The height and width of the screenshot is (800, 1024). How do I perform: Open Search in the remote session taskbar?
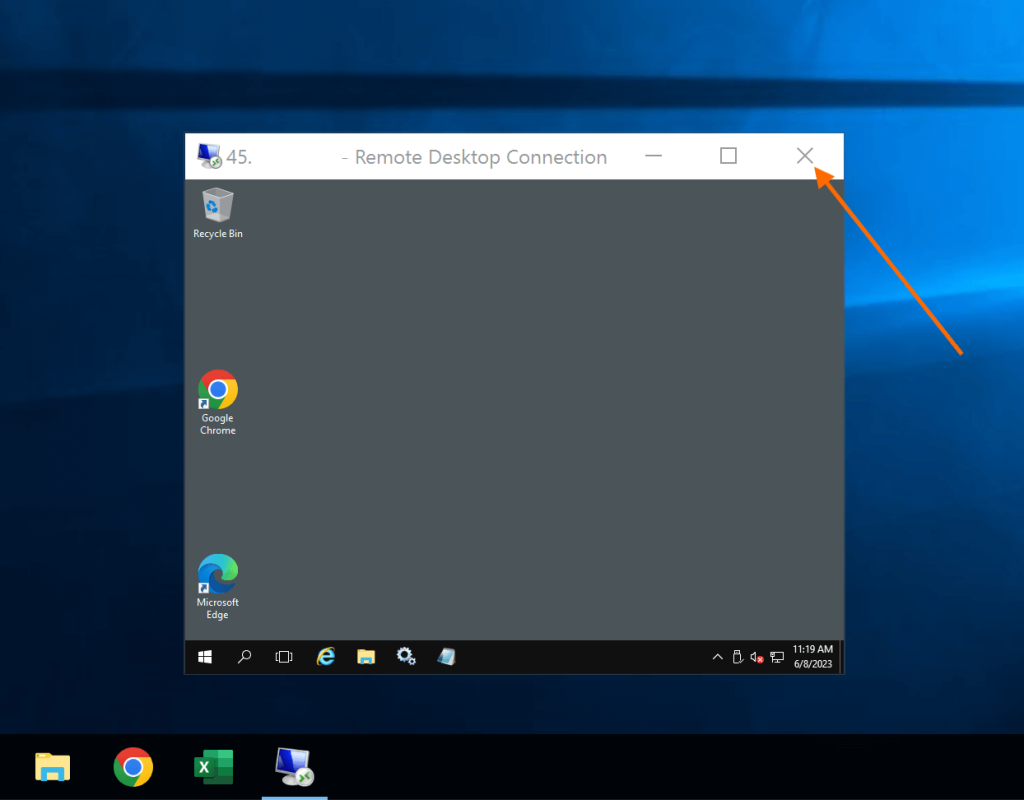[x=244, y=657]
